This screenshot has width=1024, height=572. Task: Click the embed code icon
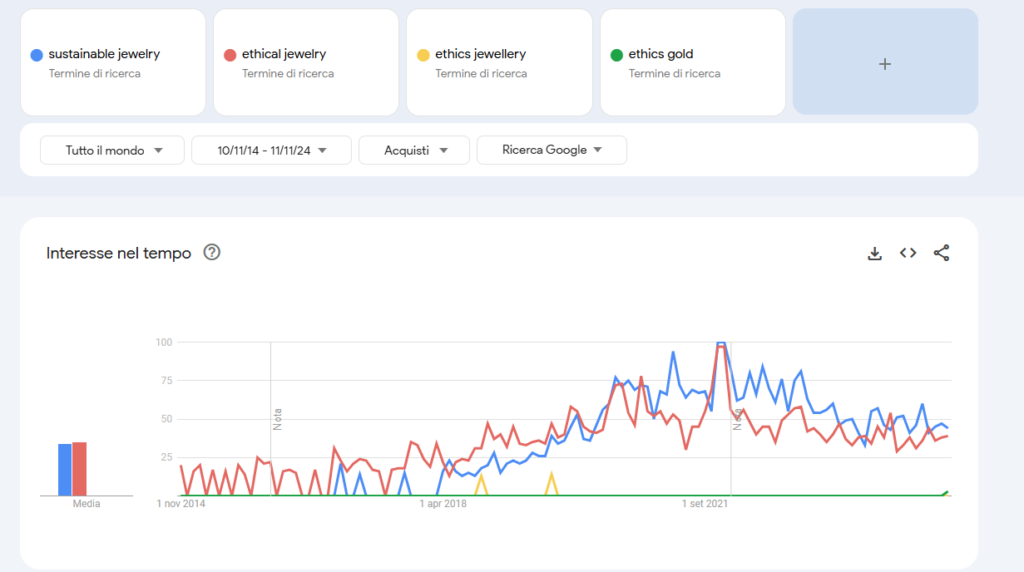click(x=908, y=253)
